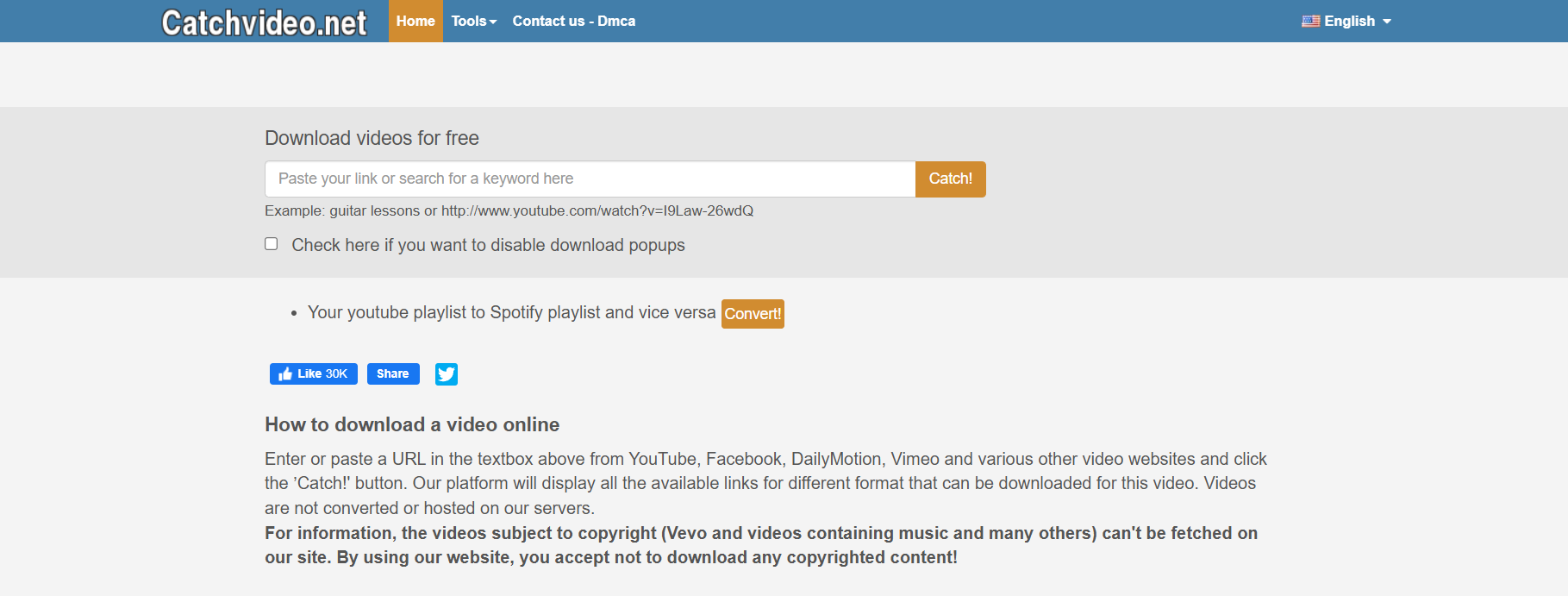Click the caret arrow beside English
This screenshot has width=1568, height=596.
[x=1387, y=22]
